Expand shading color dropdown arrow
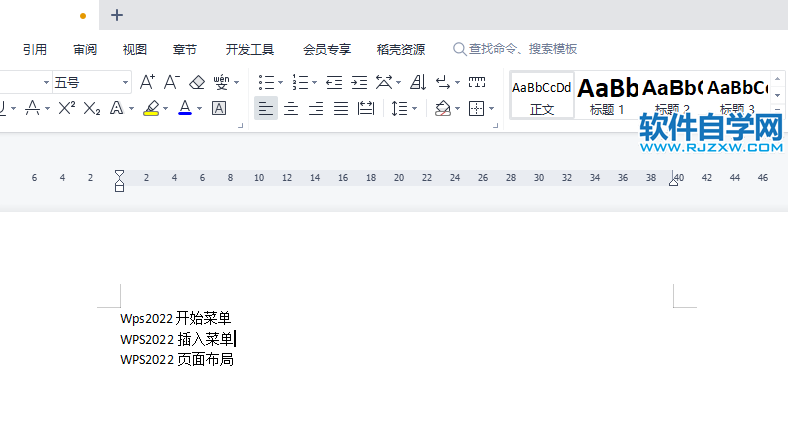 click(457, 108)
